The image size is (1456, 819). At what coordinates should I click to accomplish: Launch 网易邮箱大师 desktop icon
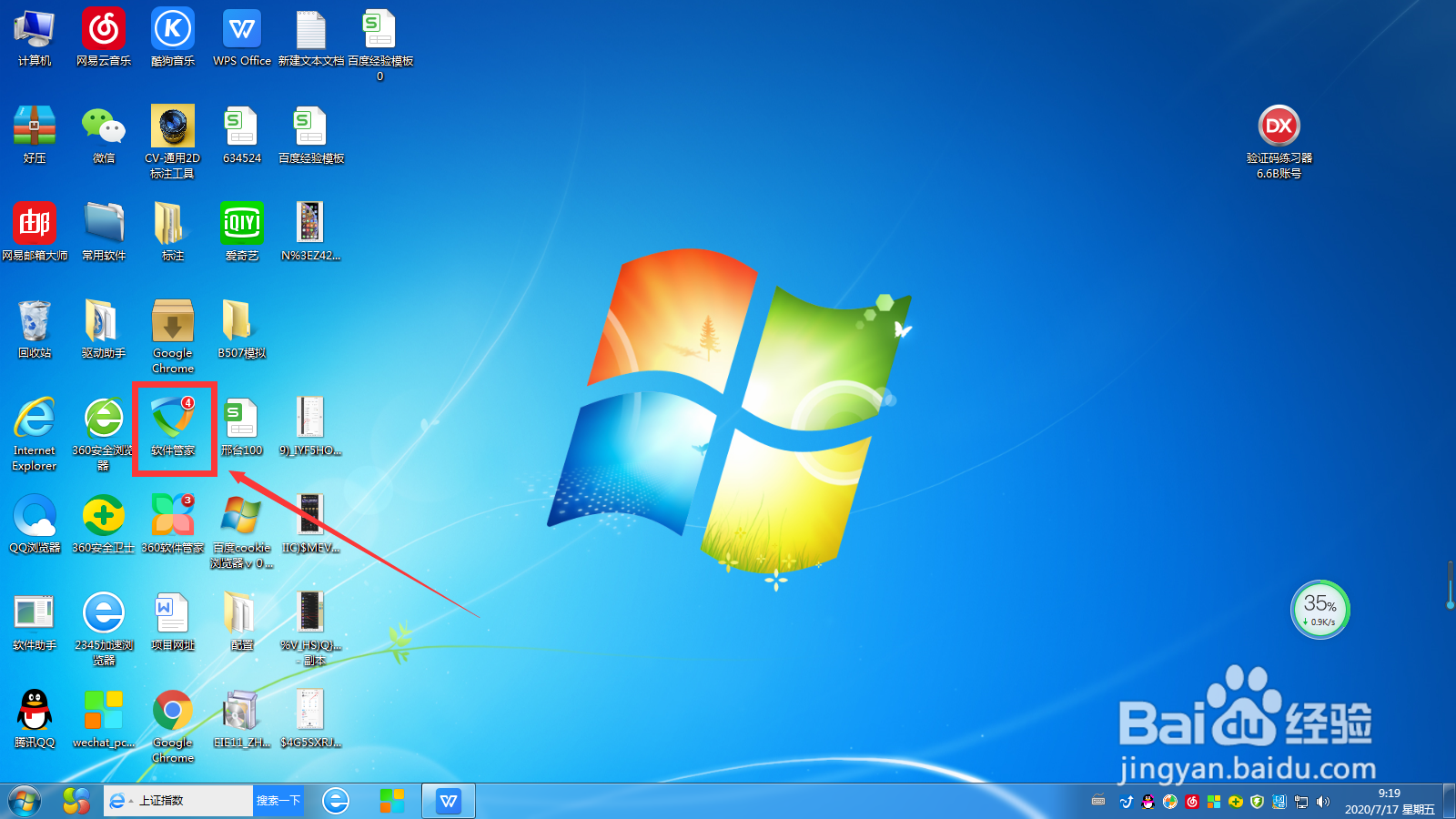tap(35, 233)
